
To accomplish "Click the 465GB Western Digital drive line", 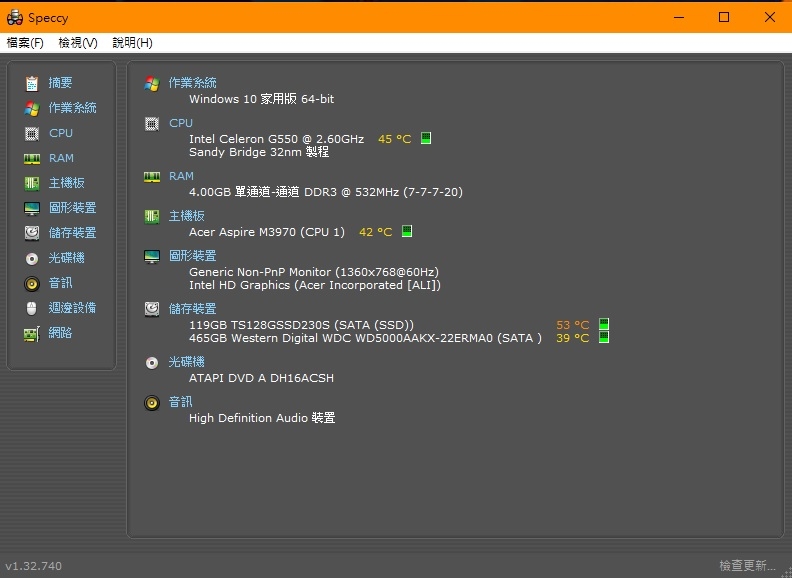I will (365, 338).
